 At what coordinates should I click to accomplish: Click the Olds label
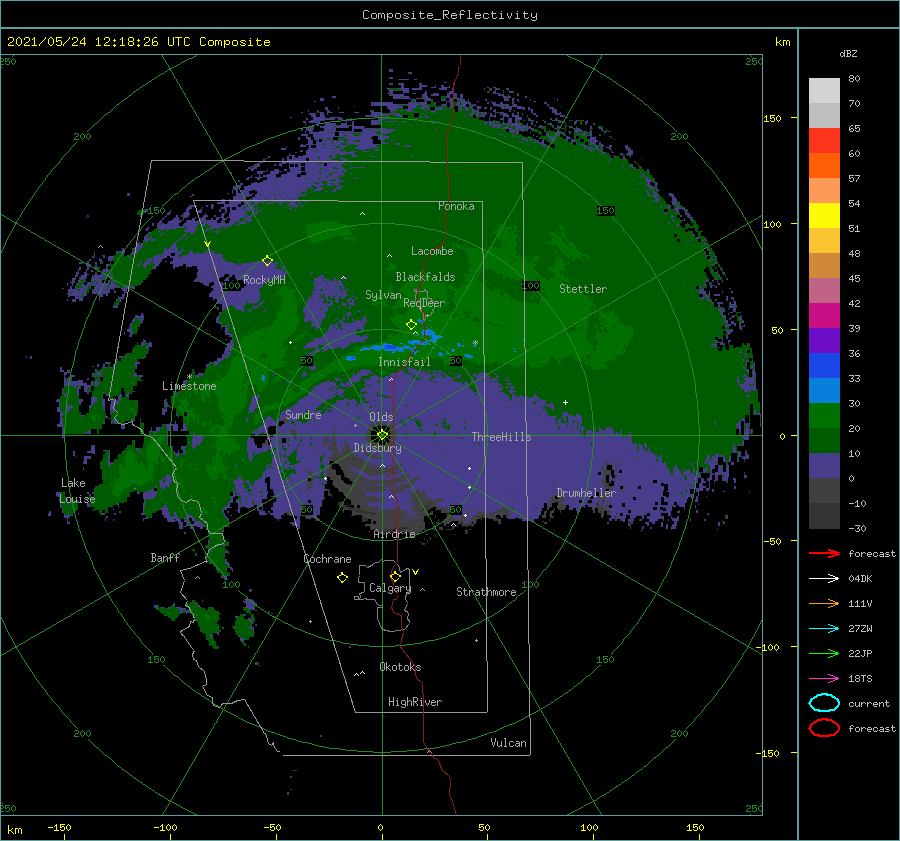(x=381, y=417)
